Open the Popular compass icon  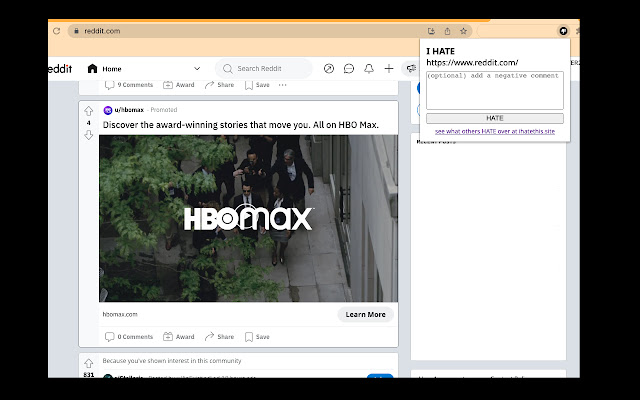click(329, 69)
